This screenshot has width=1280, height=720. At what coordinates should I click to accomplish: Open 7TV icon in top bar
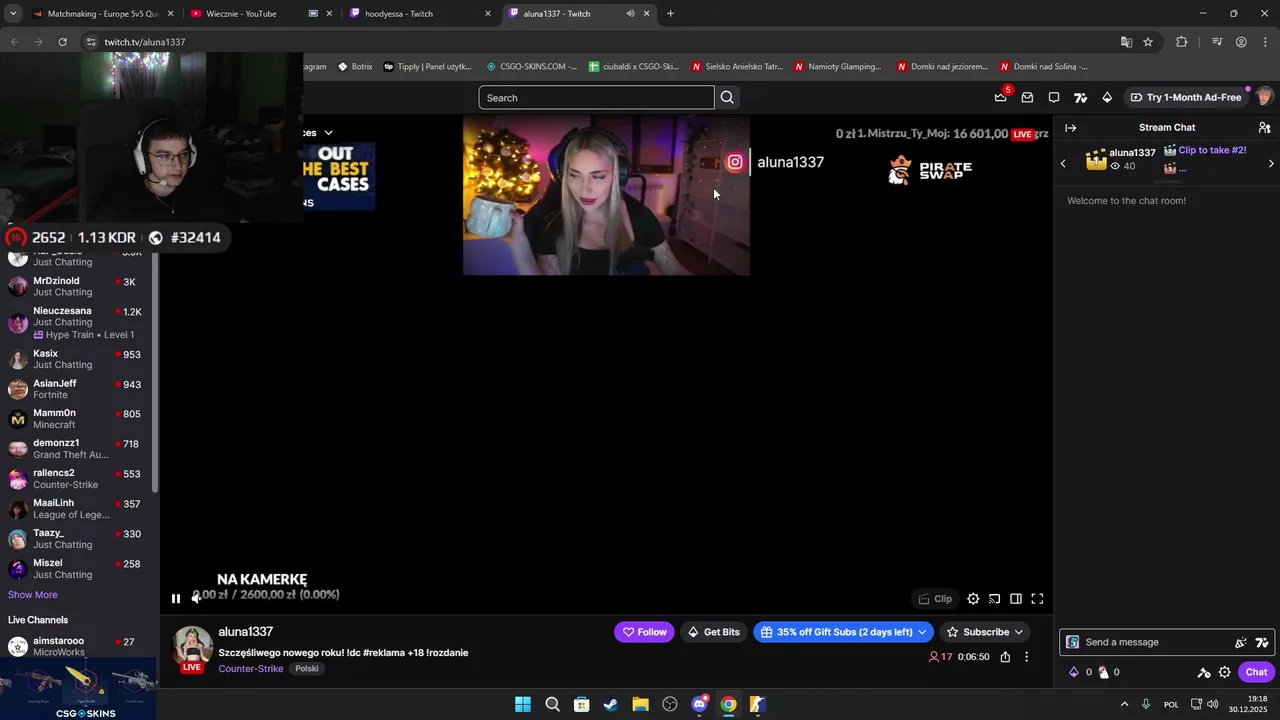pos(1080,97)
